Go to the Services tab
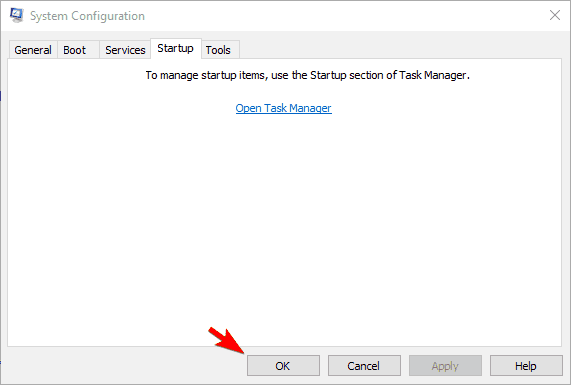The width and height of the screenshot is (571, 385). coord(125,50)
